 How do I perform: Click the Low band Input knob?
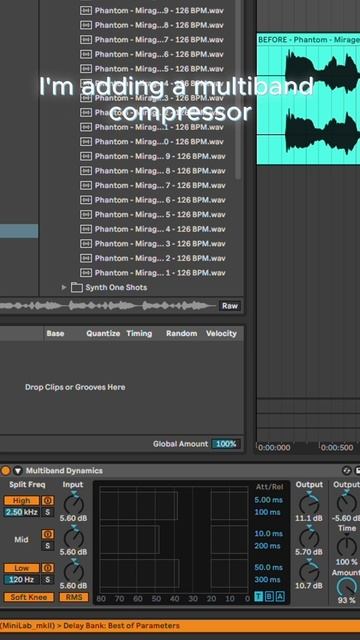(x=74, y=571)
